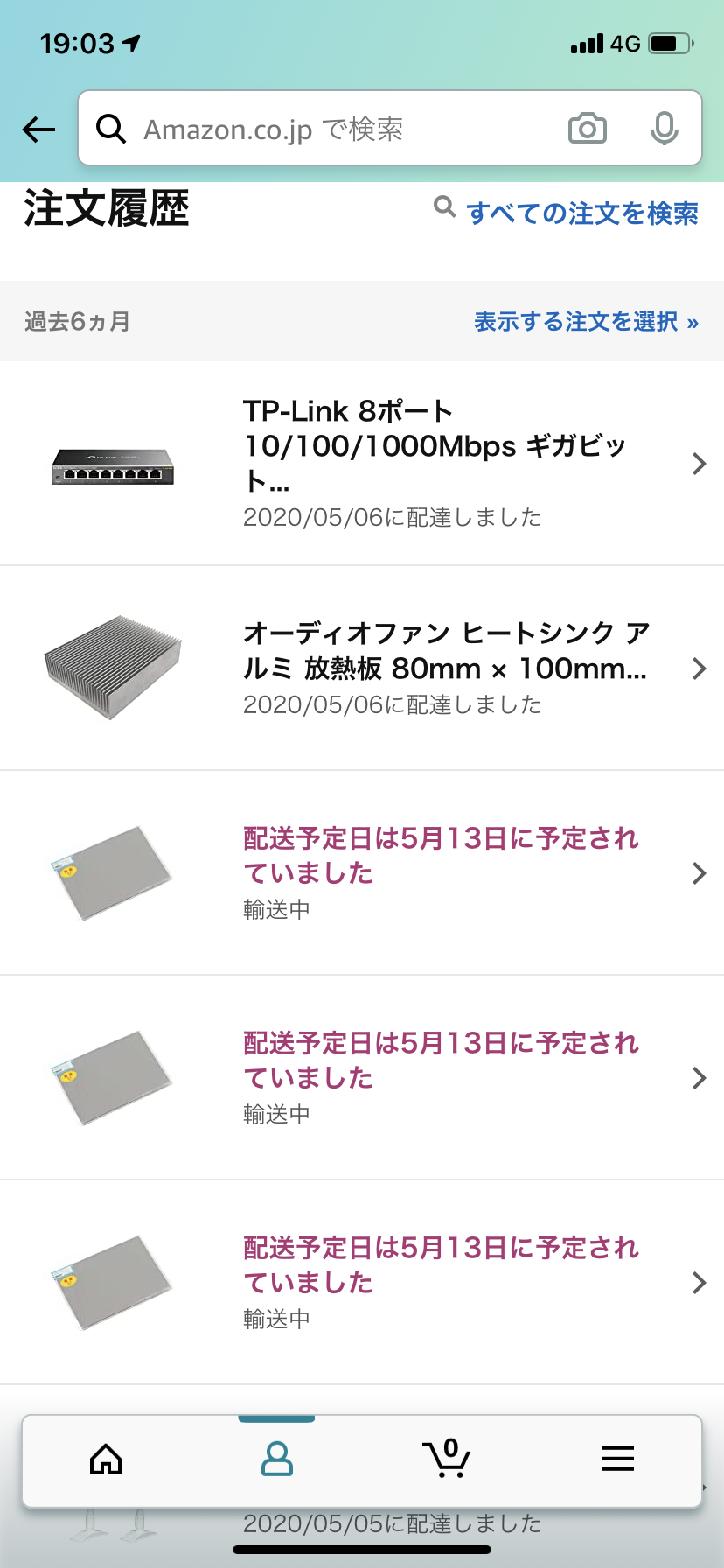Open the account profile tab
Image resolution: width=724 pixels, height=1568 pixels.
pos(277,1459)
